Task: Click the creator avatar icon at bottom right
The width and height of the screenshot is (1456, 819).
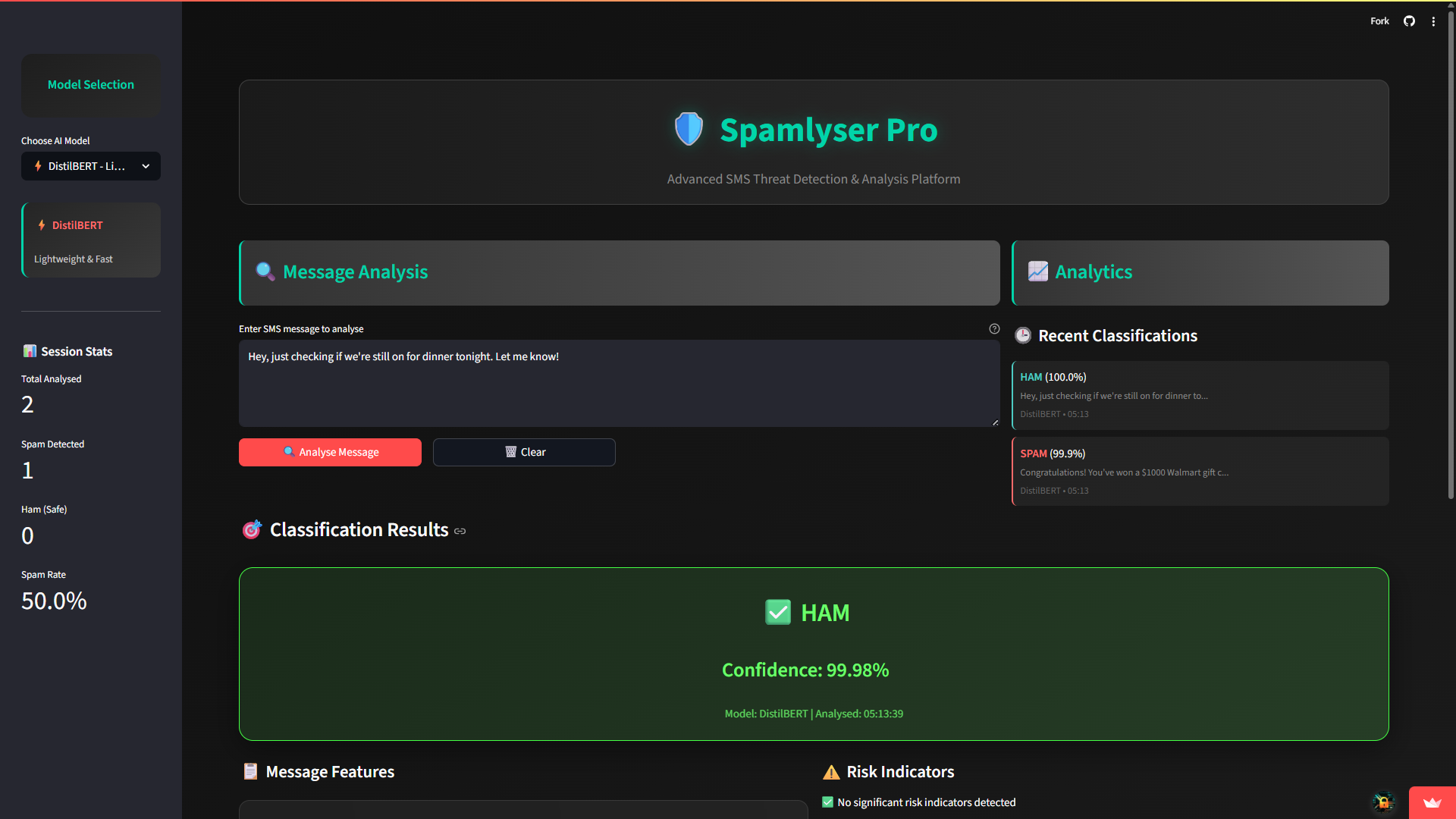Action: (x=1383, y=802)
